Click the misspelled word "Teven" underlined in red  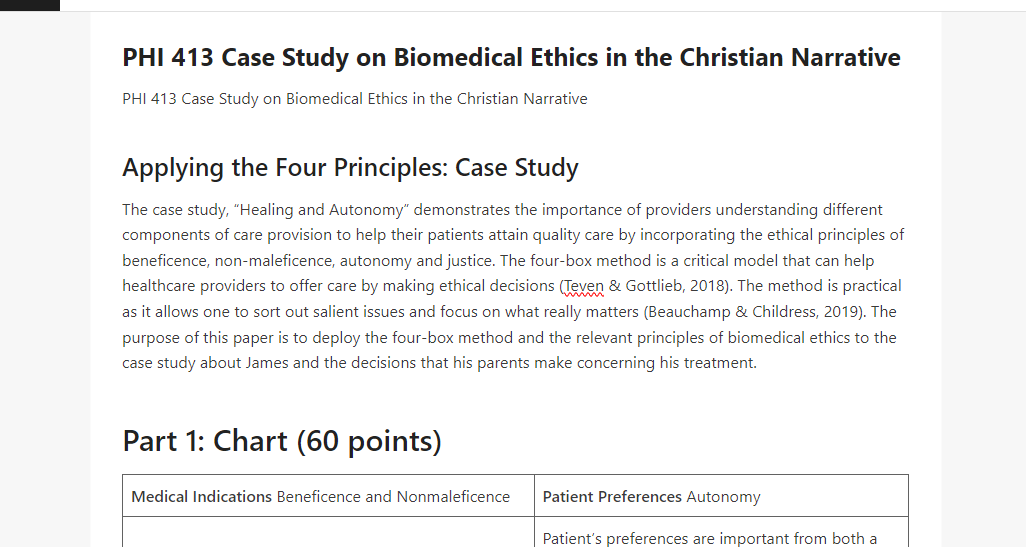point(584,286)
